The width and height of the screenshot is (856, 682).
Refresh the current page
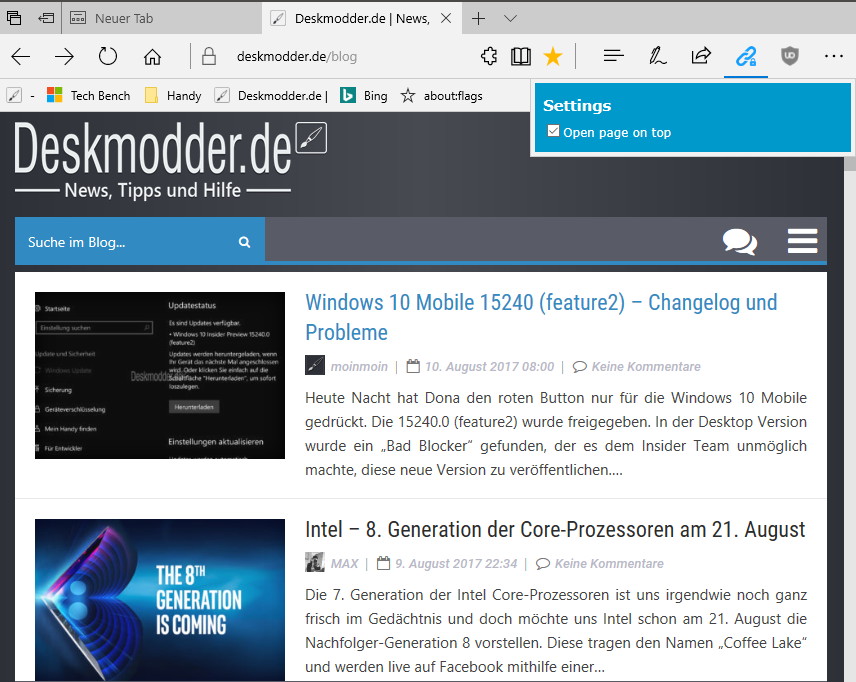pyautogui.click(x=108, y=56)
